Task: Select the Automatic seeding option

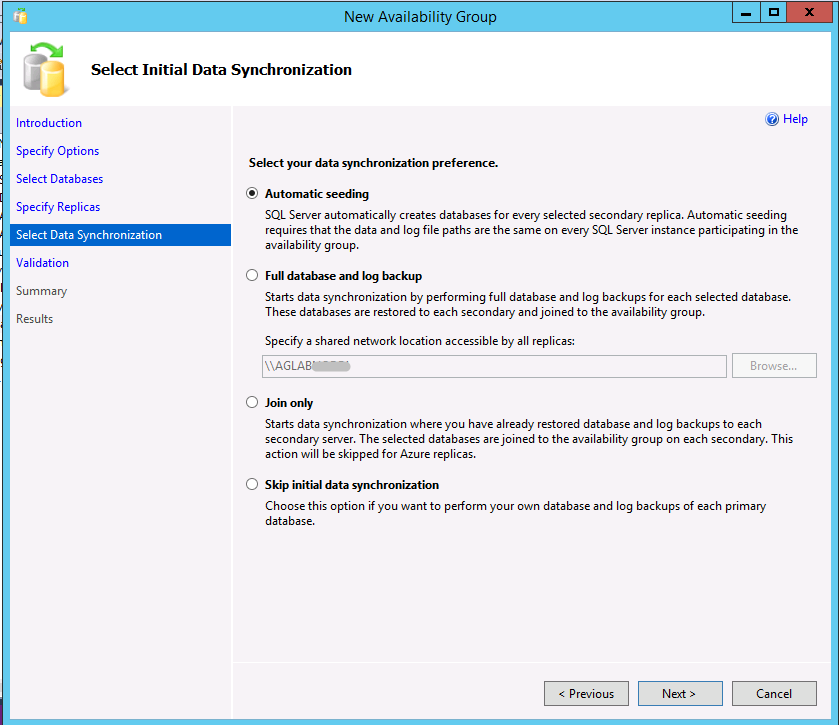Action: point(252,193)
